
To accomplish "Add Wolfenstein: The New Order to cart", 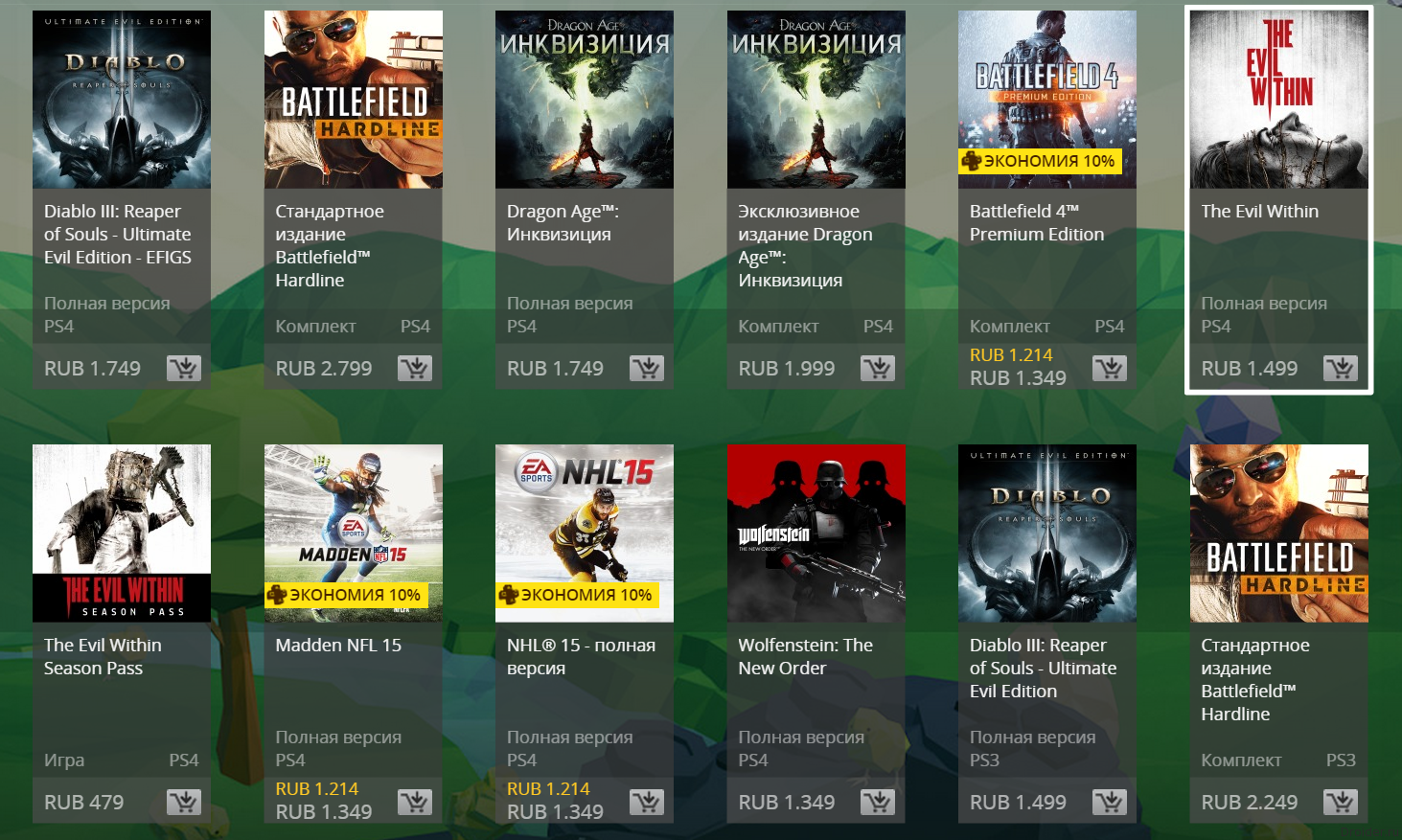I will pos(878,802).
